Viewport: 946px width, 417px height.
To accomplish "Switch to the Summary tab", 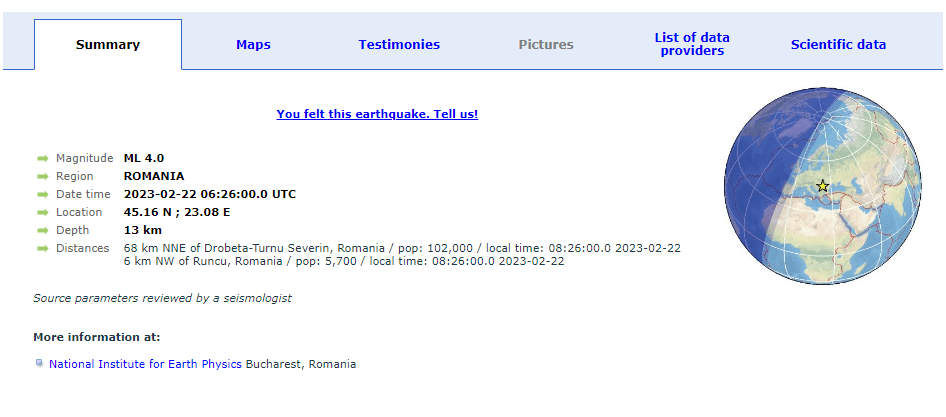I will coord(108,45).
